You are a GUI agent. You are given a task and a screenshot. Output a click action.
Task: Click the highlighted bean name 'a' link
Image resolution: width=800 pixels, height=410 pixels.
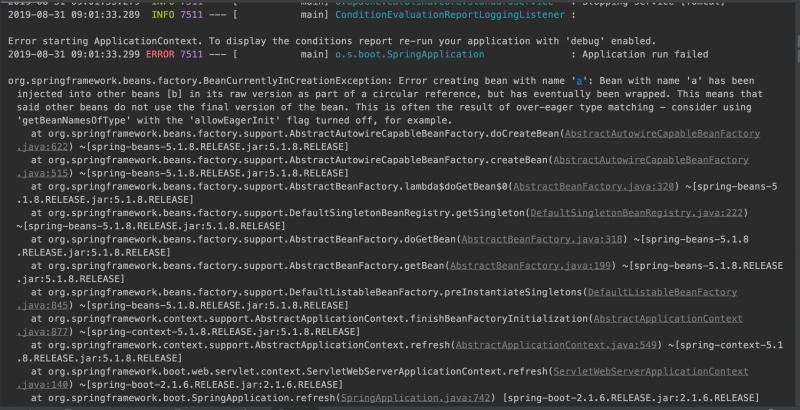click(x=579, y=81)
